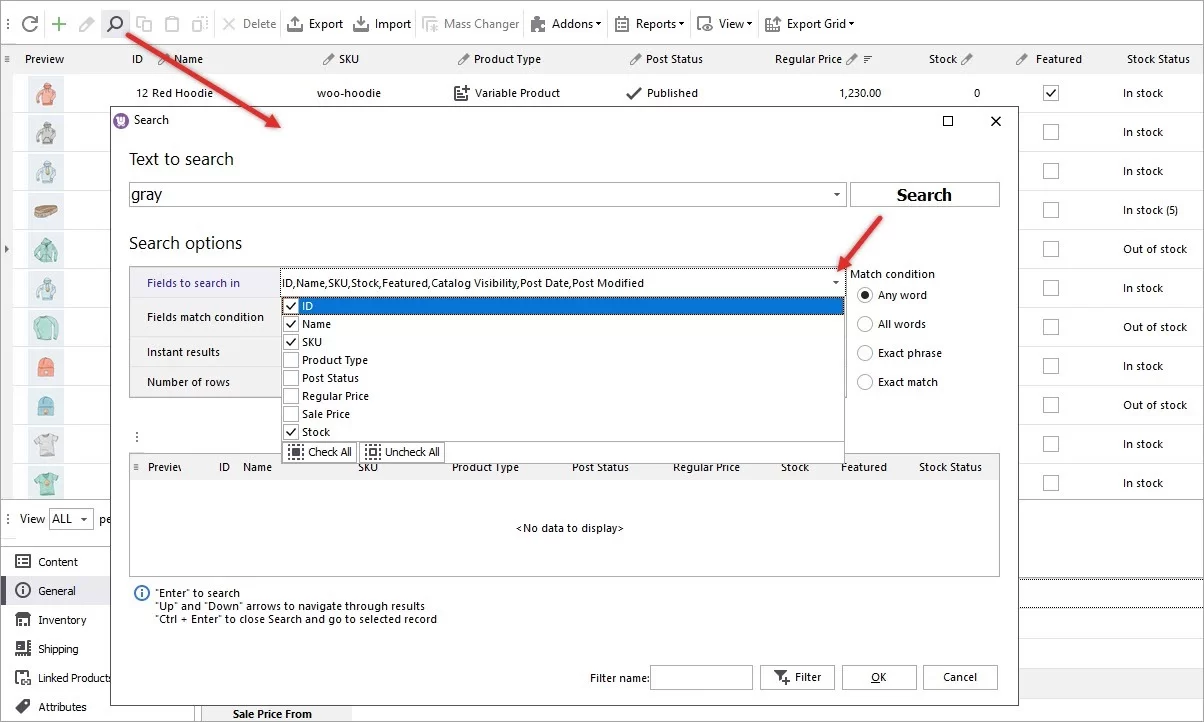
Task: Collapse the fields to search in dropdown
Action: [836, 282]
